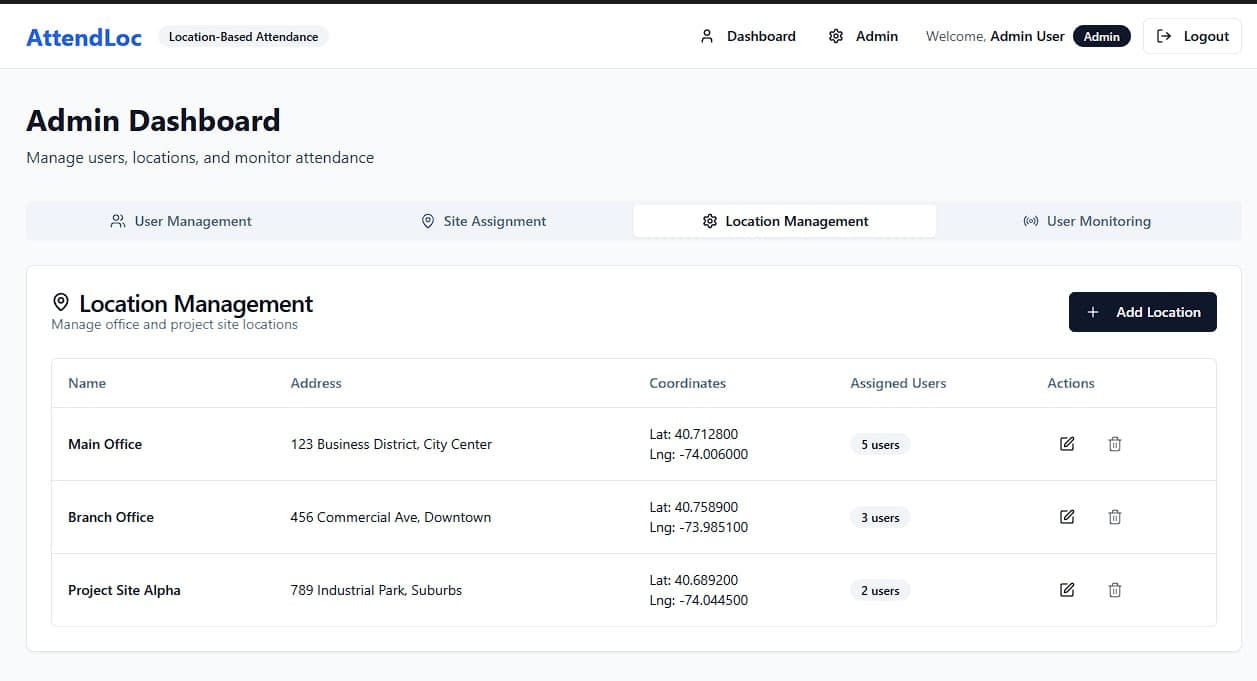
Task: Click the Add Location button
Action: click(x=1143, y=312)
